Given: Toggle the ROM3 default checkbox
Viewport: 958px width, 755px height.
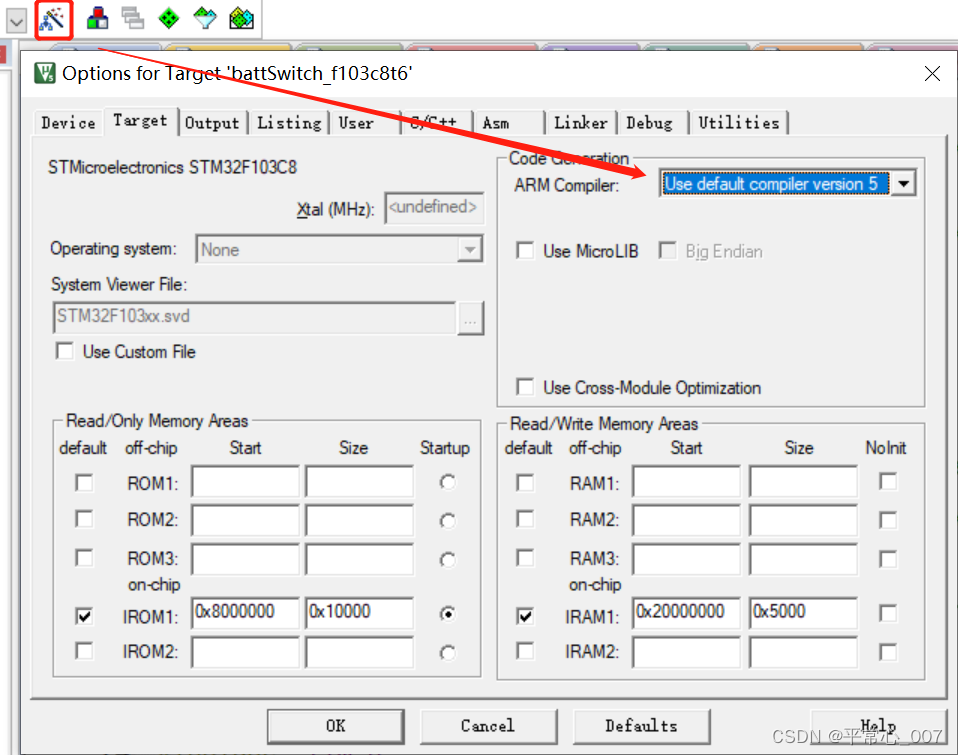Looking at the screenshot, I should [x=84, y=558].
